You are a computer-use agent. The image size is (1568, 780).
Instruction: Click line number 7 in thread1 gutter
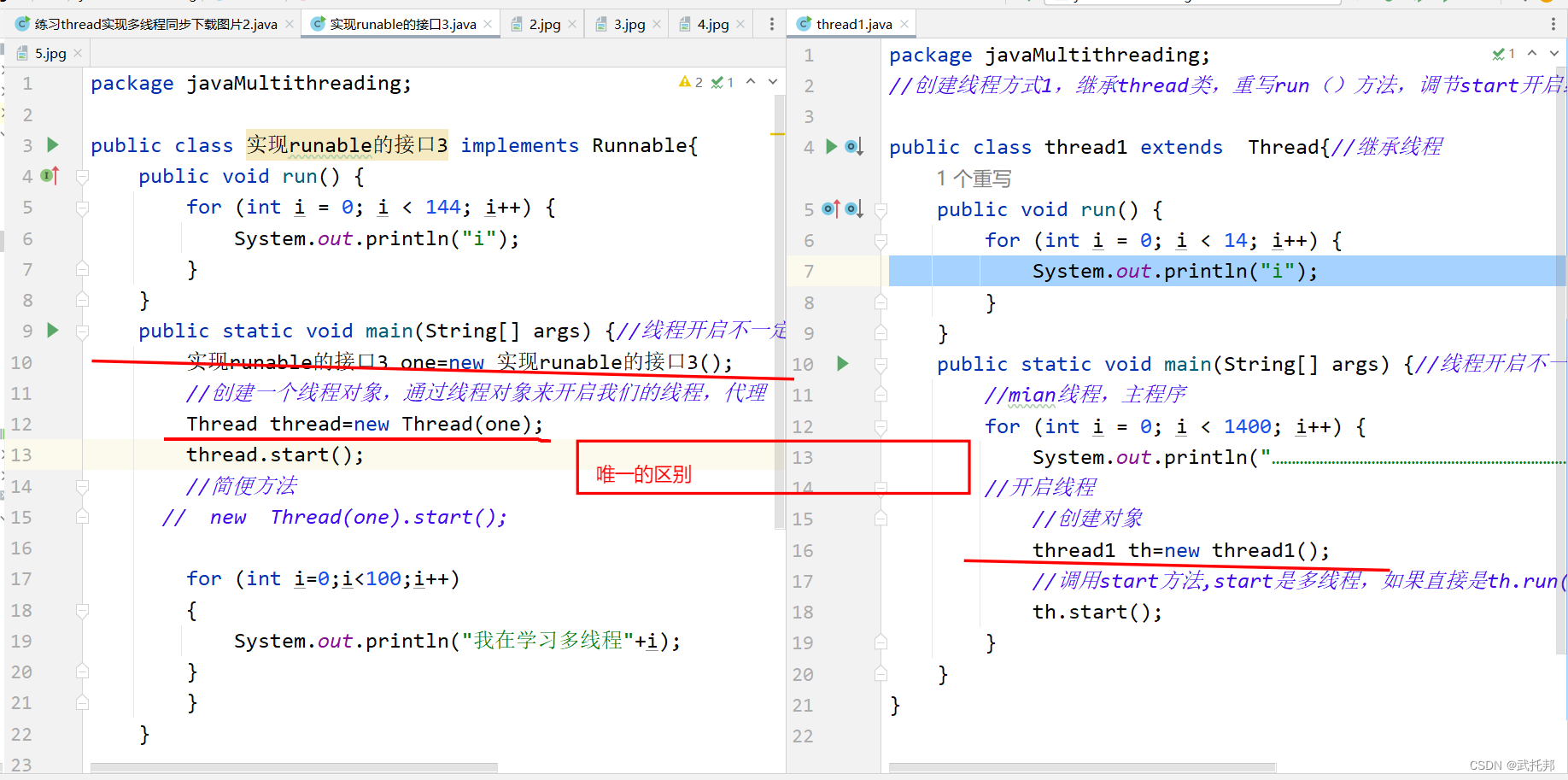tap(809, 271)
